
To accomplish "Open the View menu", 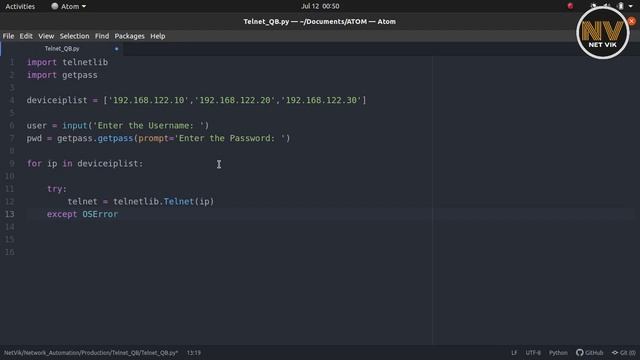I will (46, 36).
